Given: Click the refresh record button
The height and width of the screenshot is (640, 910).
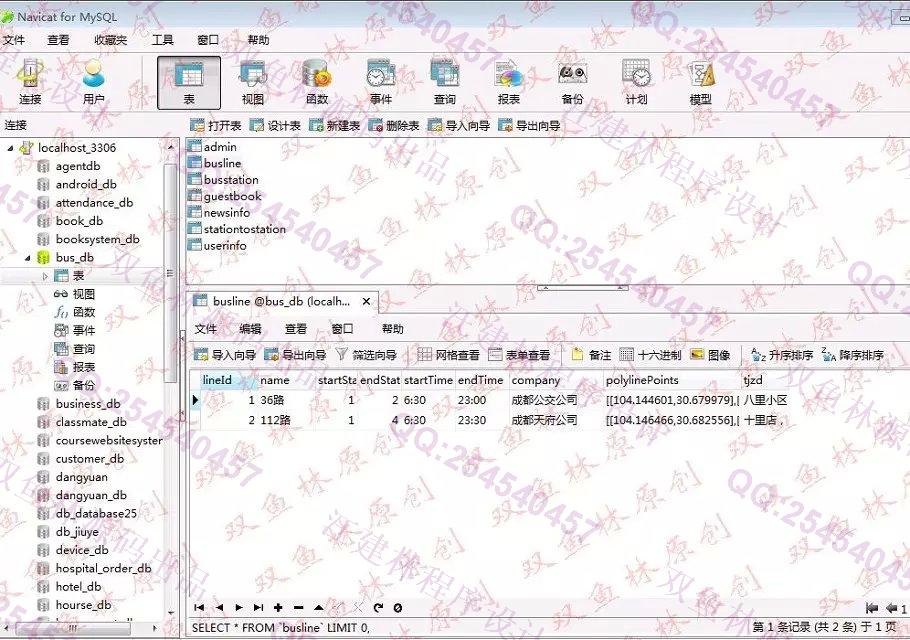Looking at the screenshot, I should 378,608.
